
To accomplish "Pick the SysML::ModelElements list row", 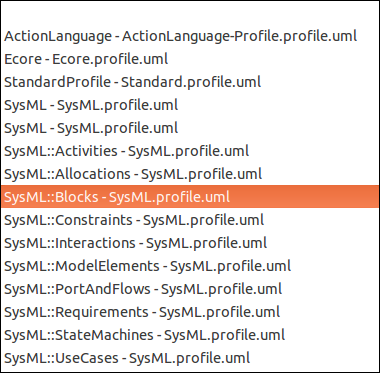I will [x=190, y=266].
